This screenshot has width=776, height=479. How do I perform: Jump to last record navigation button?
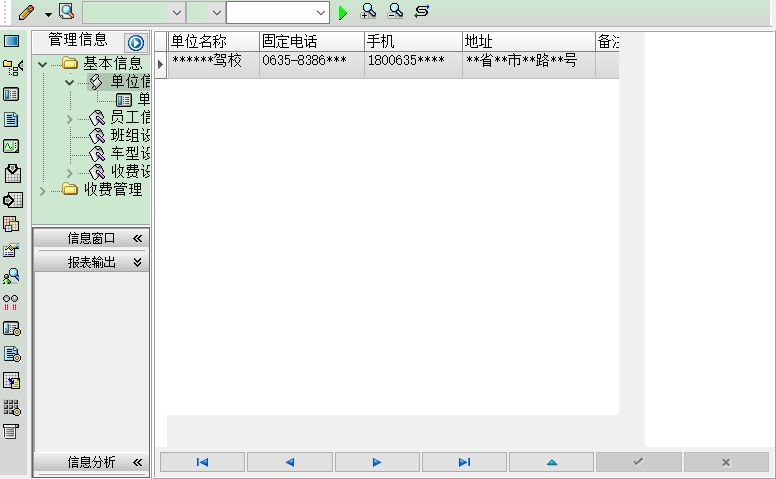[x=464, y=462]
